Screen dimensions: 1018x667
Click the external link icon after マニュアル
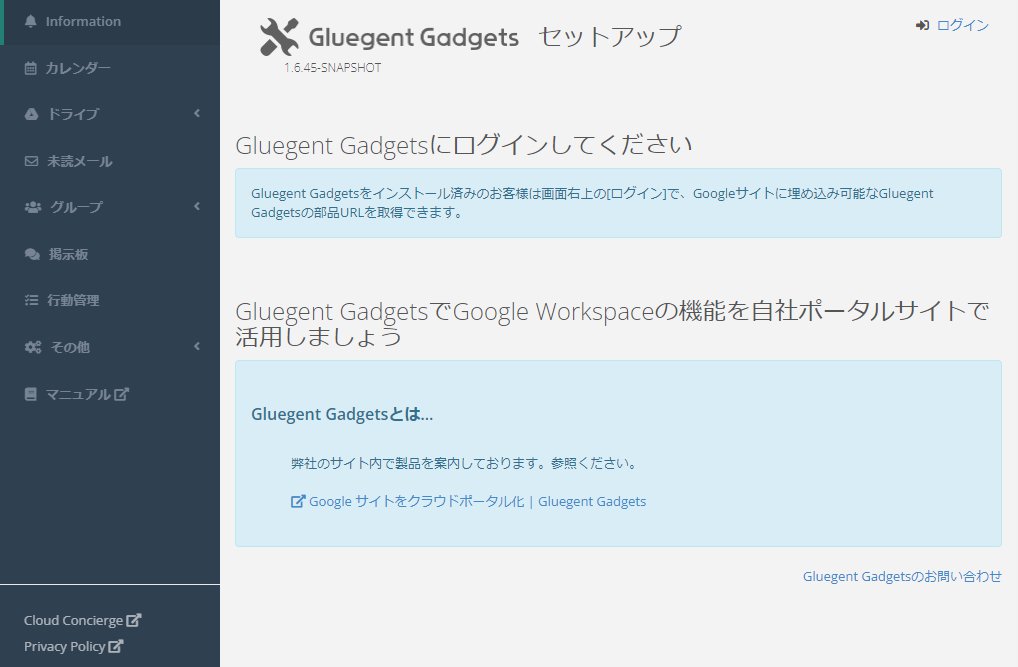click(121, 394)
